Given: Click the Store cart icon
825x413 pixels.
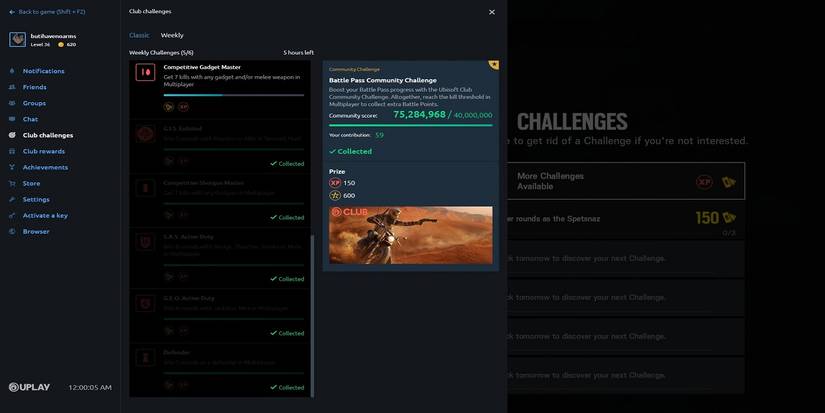Looking at the screenshot, I should point(12,184).
